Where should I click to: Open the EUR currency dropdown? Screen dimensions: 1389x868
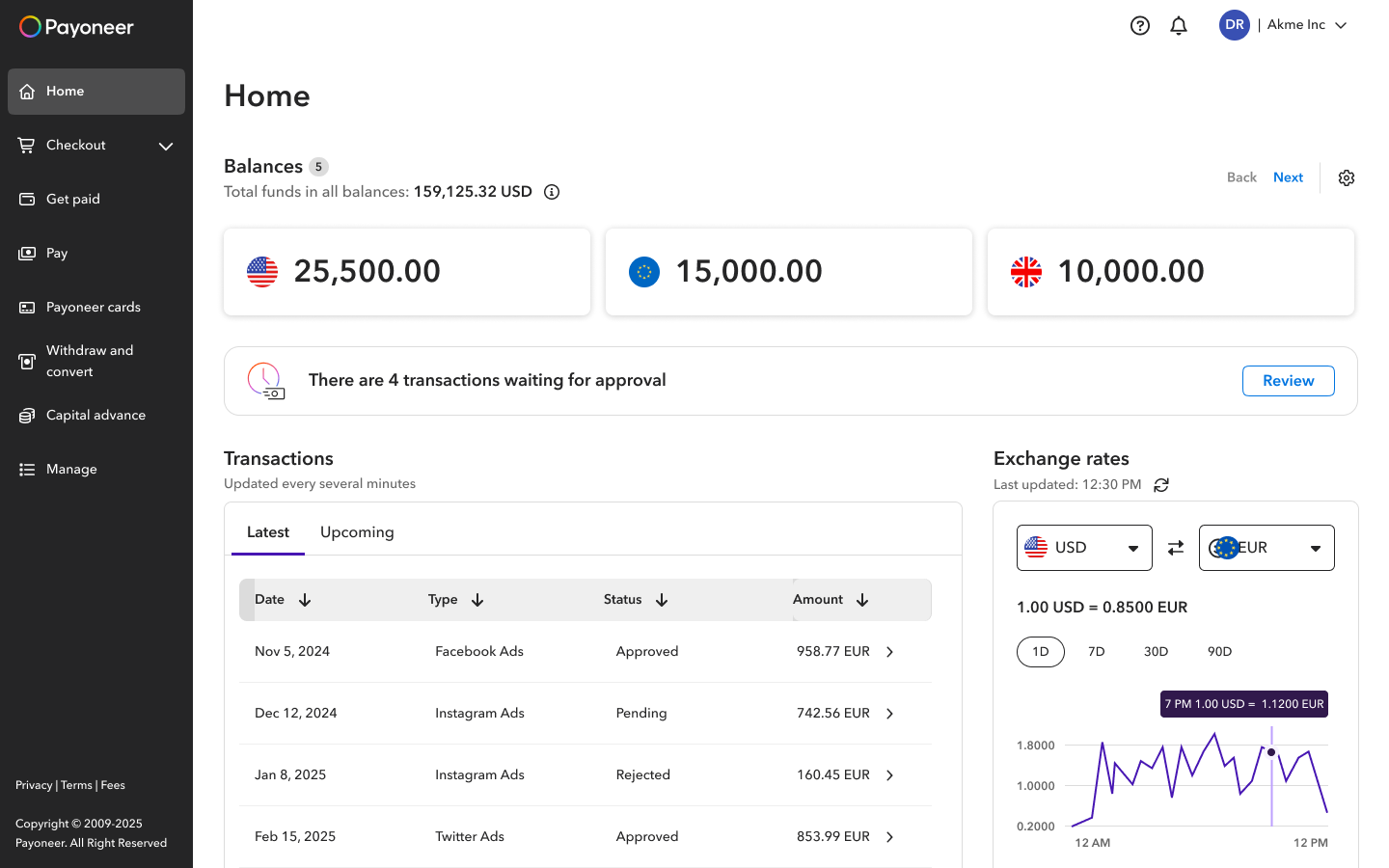coord(1266,548)
